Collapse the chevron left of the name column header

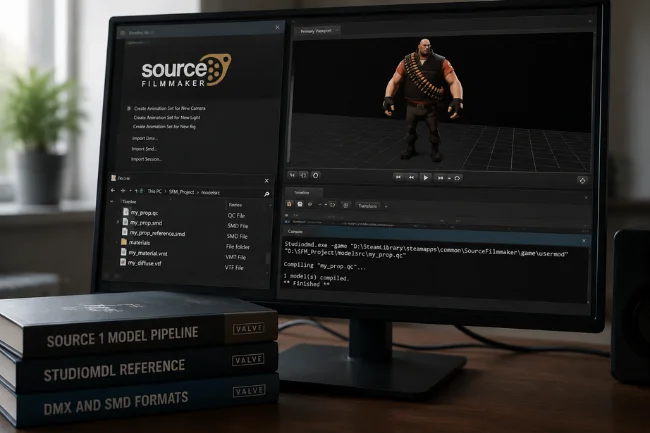[x=112, y=201]
